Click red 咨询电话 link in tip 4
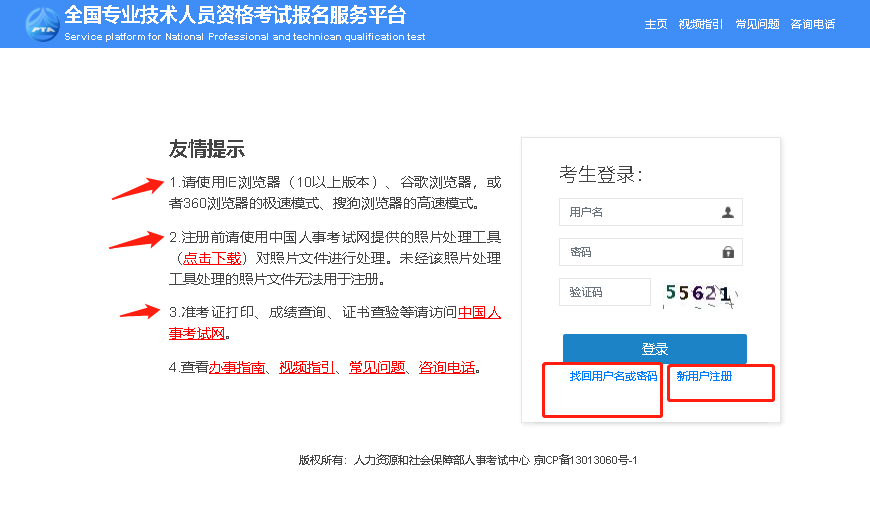Image resolution: width=870 pixels, height=517 pixels. (x=446, y=368)
